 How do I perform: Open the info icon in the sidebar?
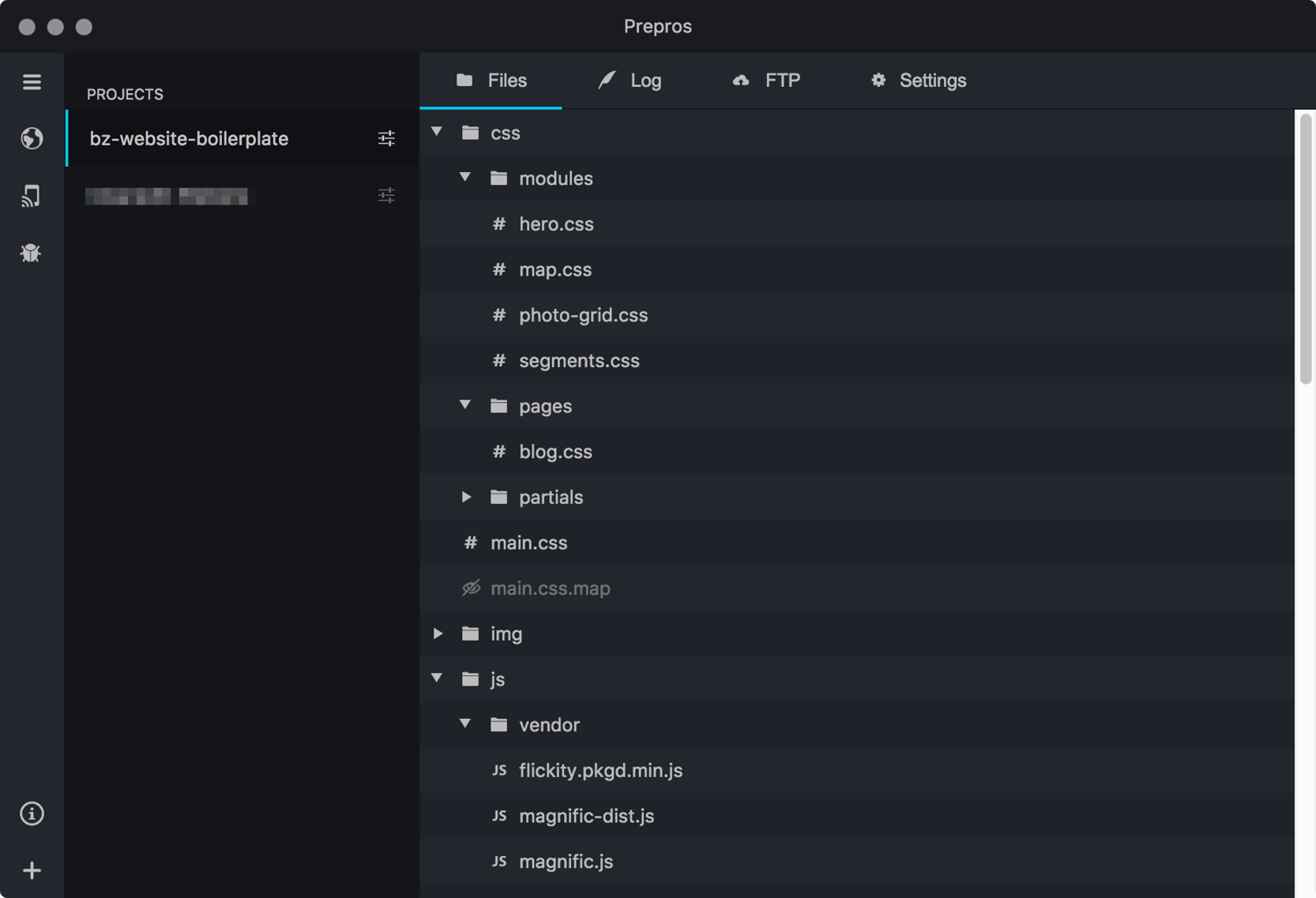[32, 814]
